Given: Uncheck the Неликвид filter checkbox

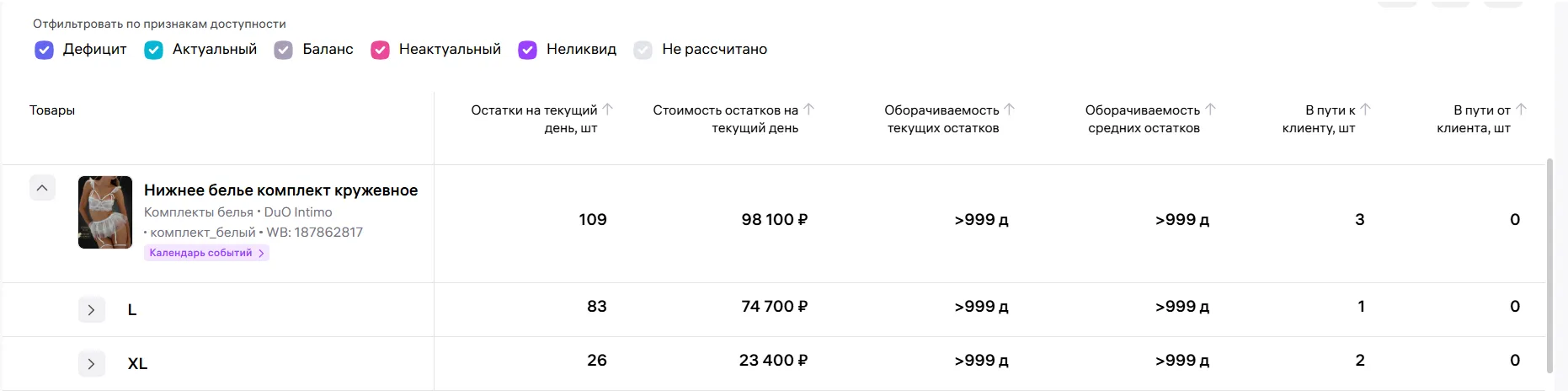Looking at the screenshot, I should [x=527, y=50].
